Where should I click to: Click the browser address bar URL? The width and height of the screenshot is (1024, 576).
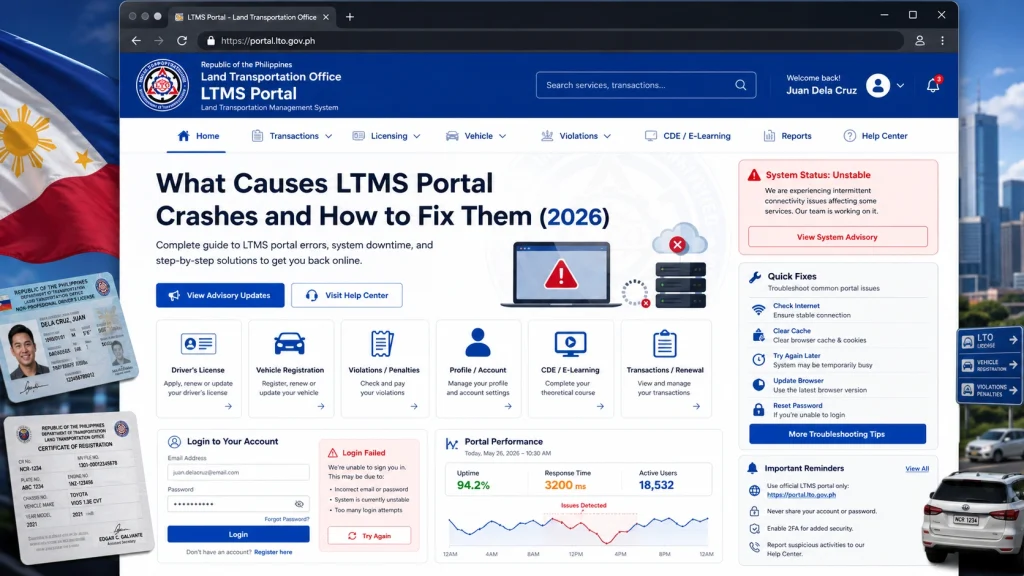click(x=268, y=40)
